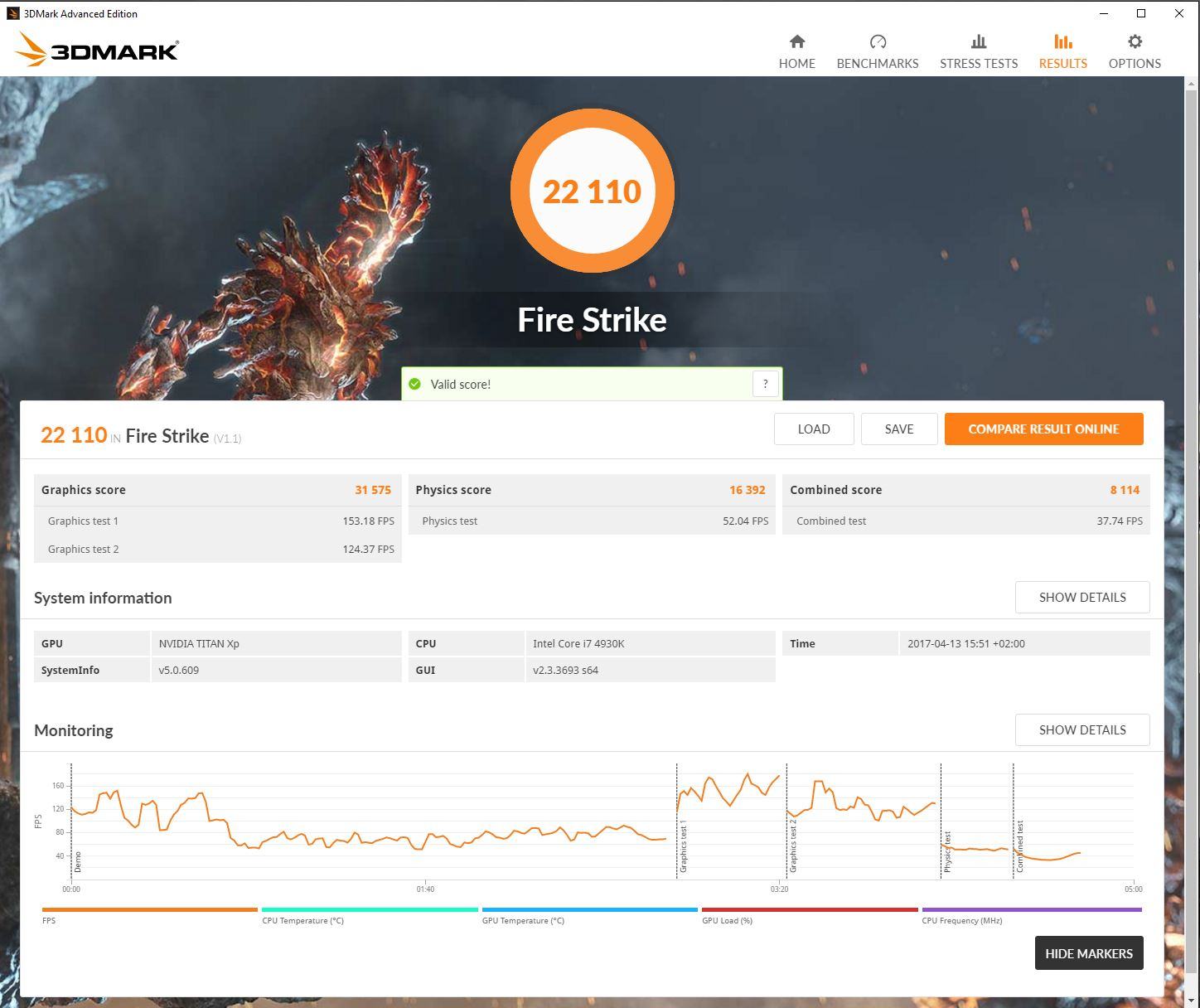
Task: Click the Graphics test 2 value 124.37 FPS
Action: coord(368,550)
